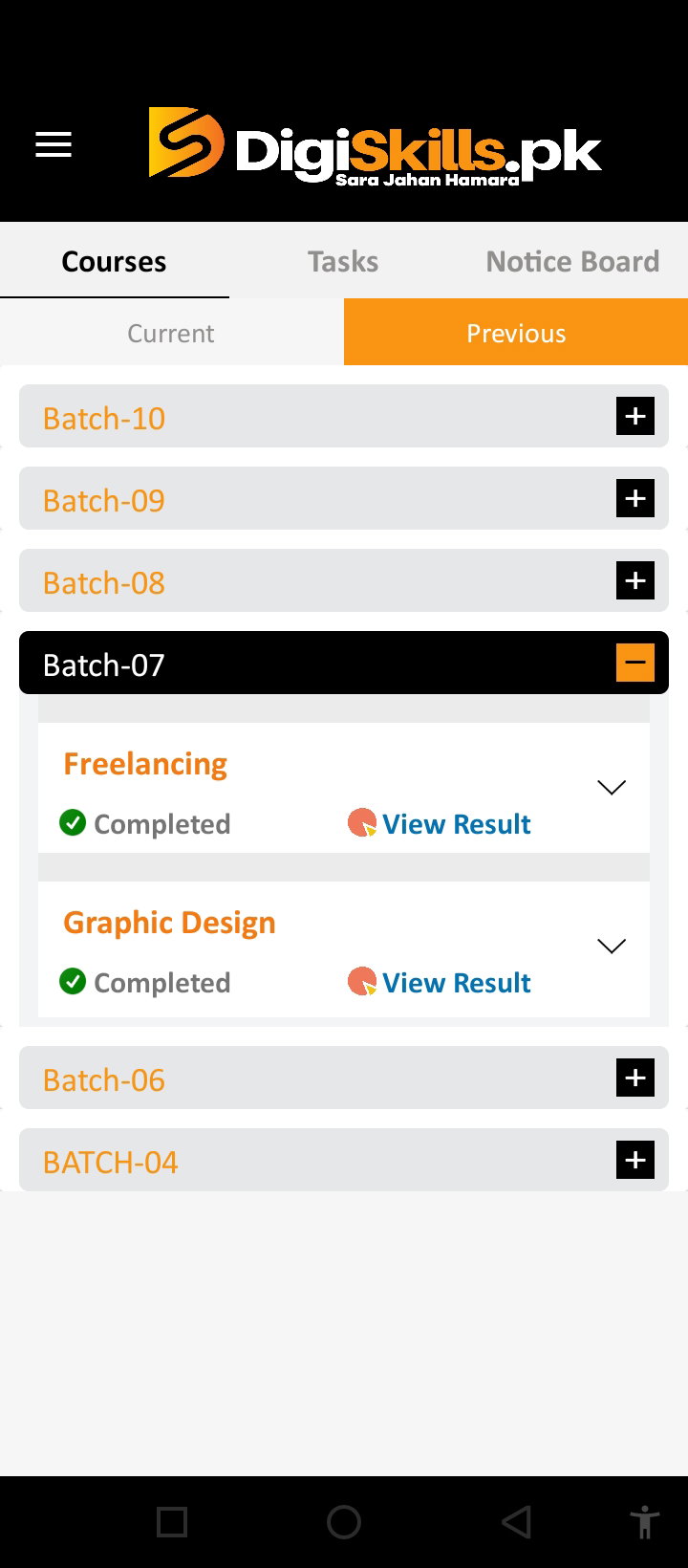This screenshot has width=688, height=1568.
Task: Switch to the Tasks tab
Action: [343, 261]
